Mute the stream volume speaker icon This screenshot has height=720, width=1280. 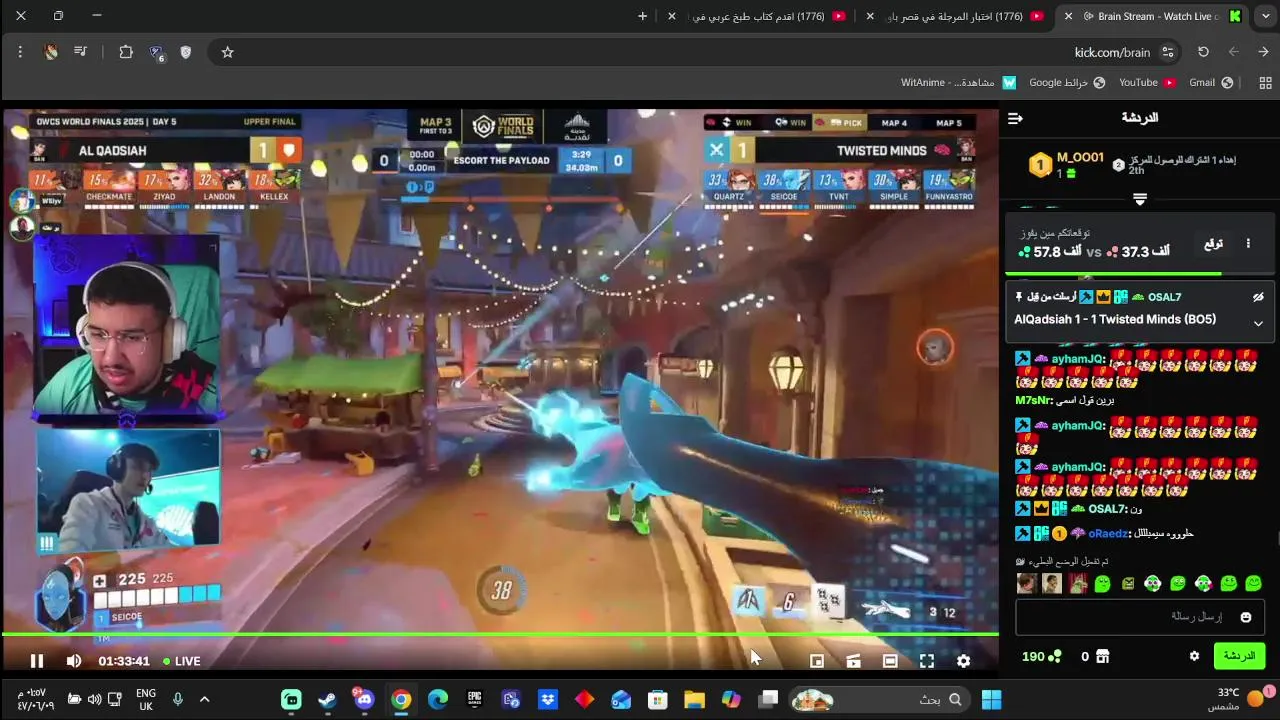[74, 661]
